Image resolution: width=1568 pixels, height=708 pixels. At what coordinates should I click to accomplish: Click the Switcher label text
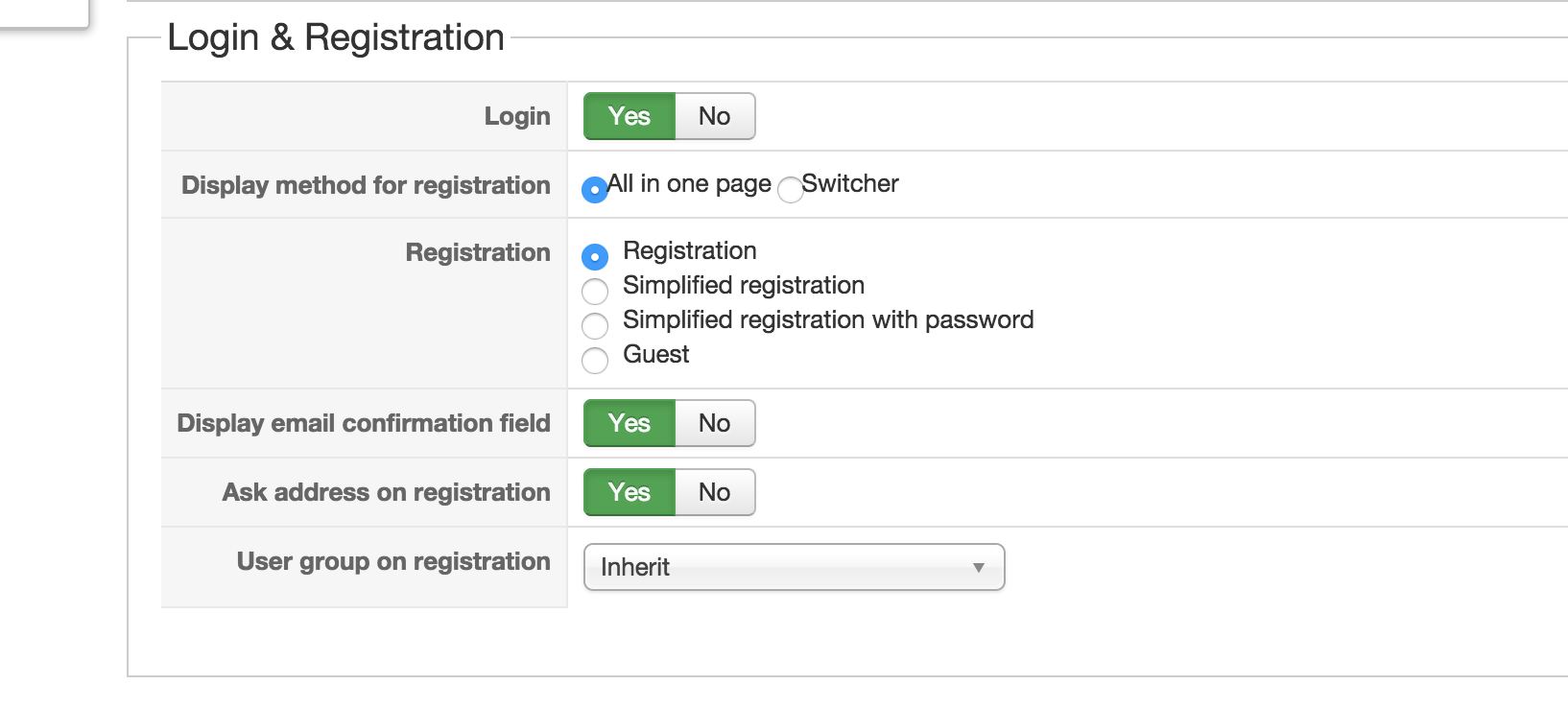pos(850,183)
